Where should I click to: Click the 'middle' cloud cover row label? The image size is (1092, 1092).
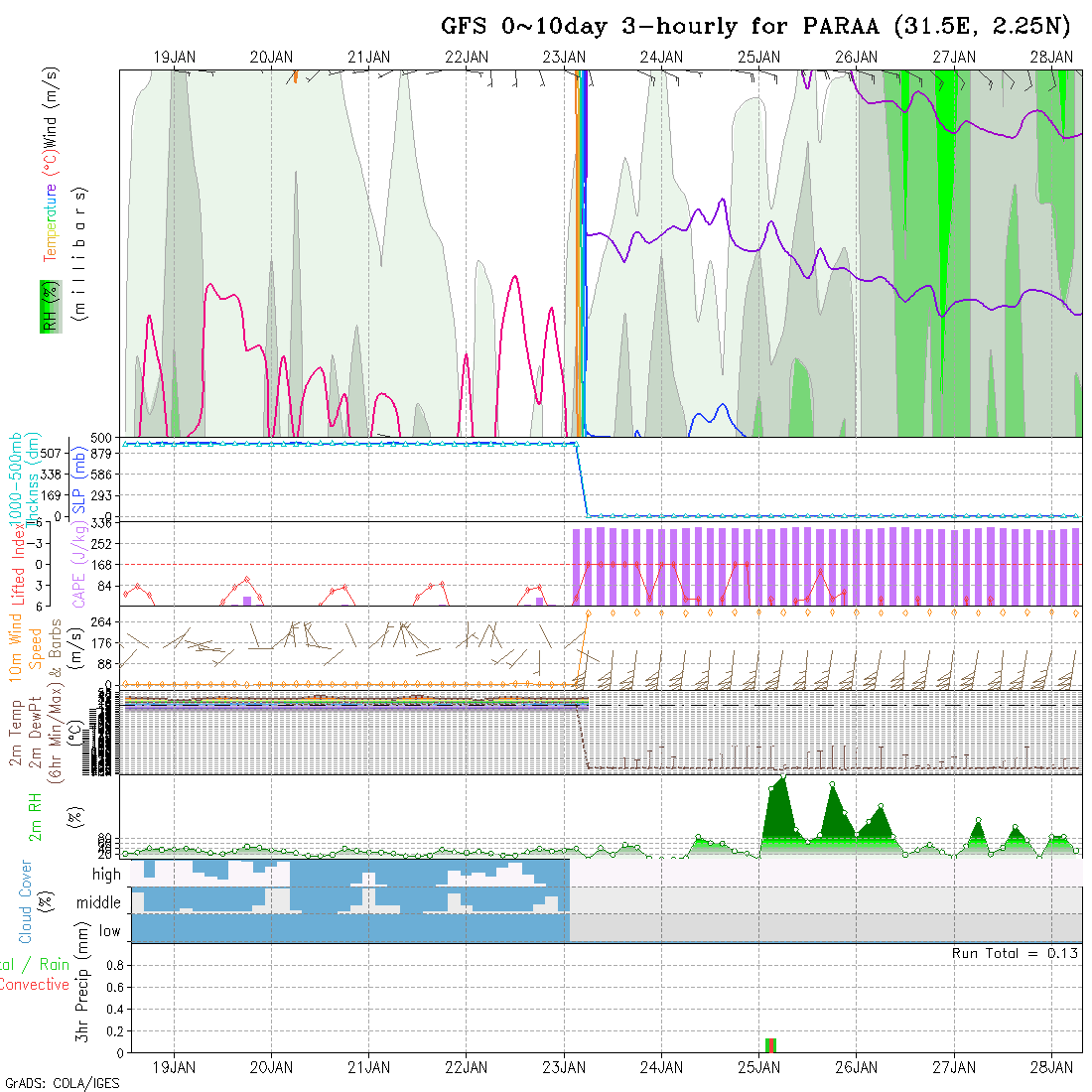98,902
